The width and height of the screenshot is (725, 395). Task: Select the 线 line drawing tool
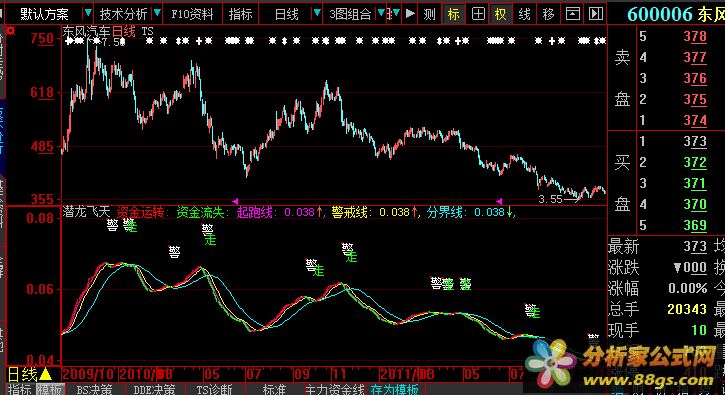click(524, 14)
